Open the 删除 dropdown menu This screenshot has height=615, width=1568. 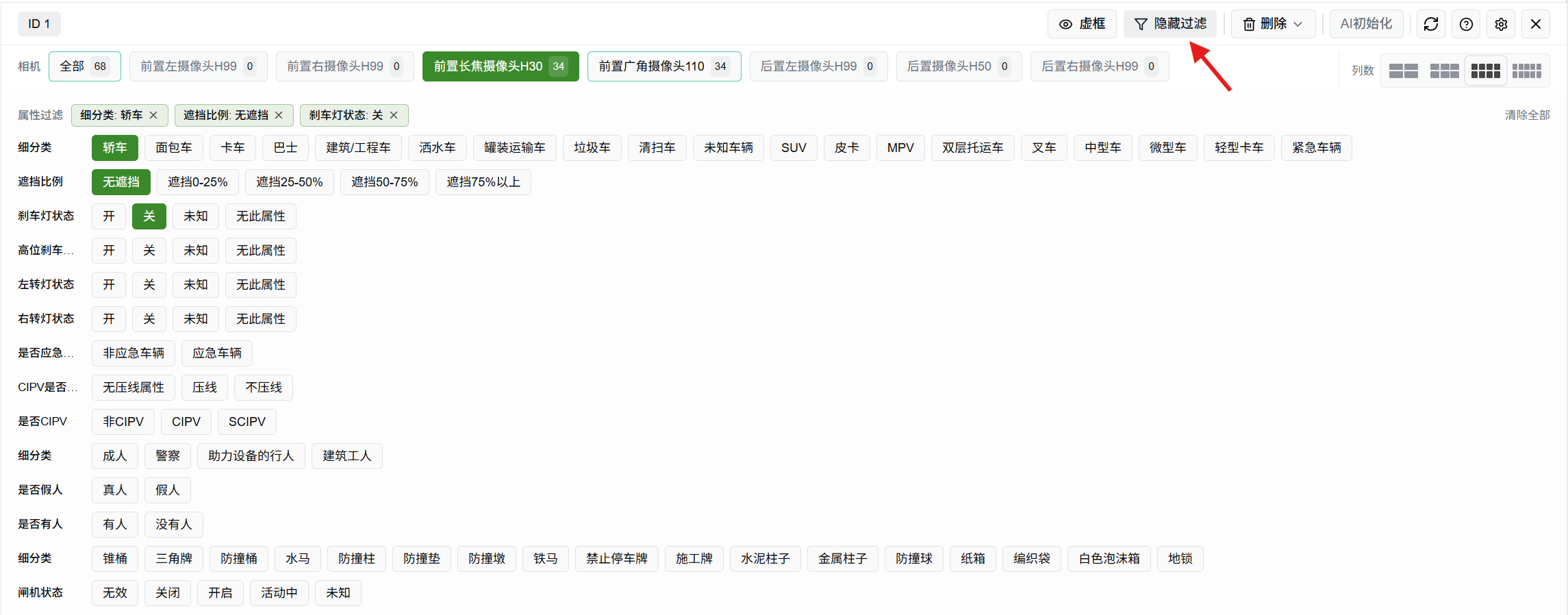pyautogui.click(x=1273, y=24)
